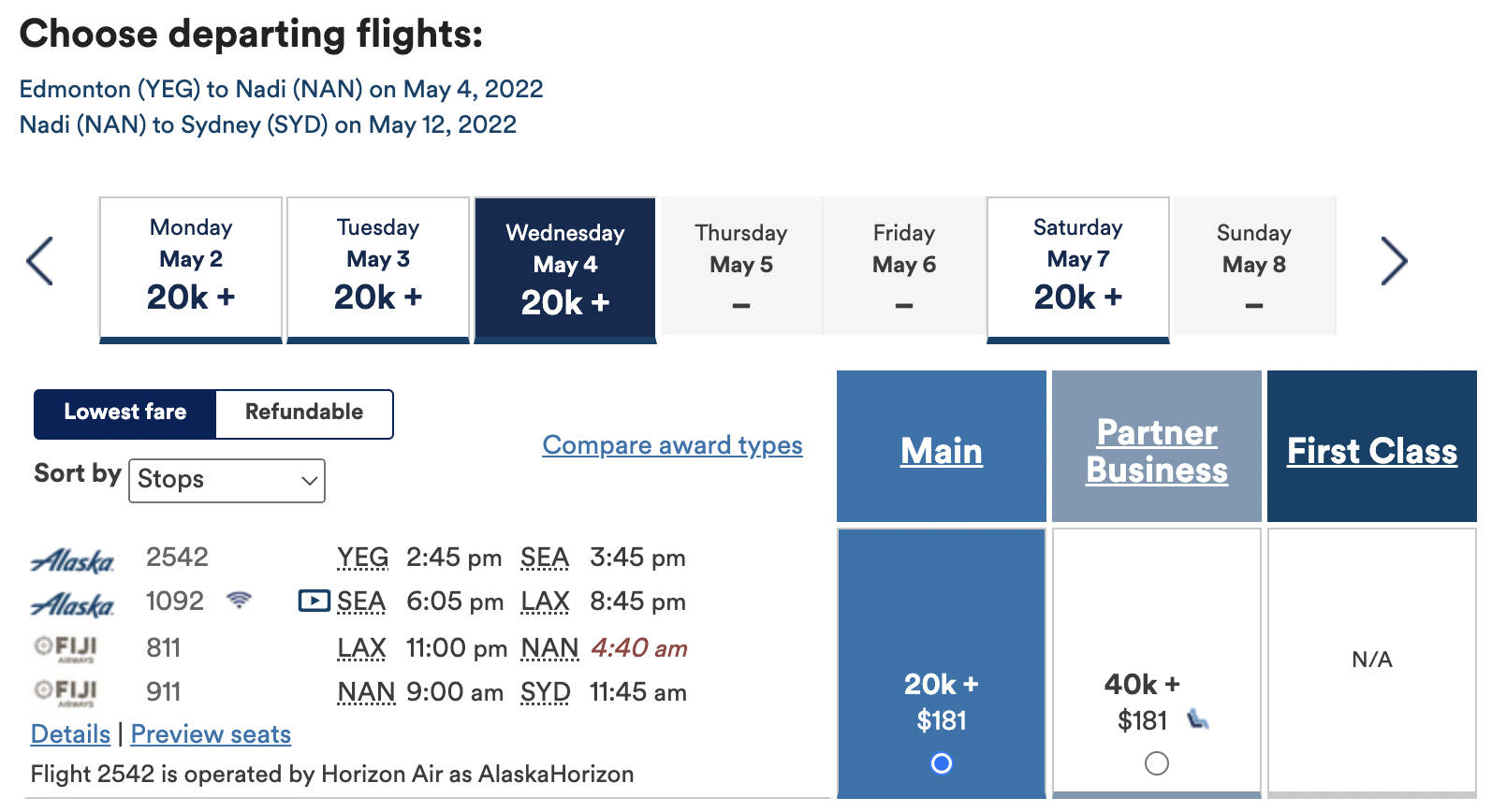Select the Partner Business 40k fare radio
Screen dimensions: 1492x812
(1157, 763)
